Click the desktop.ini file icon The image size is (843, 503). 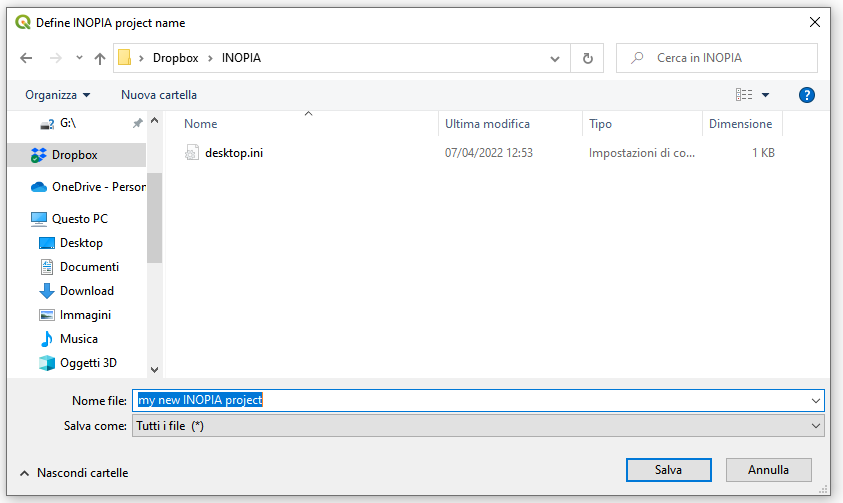pos(191,153)
